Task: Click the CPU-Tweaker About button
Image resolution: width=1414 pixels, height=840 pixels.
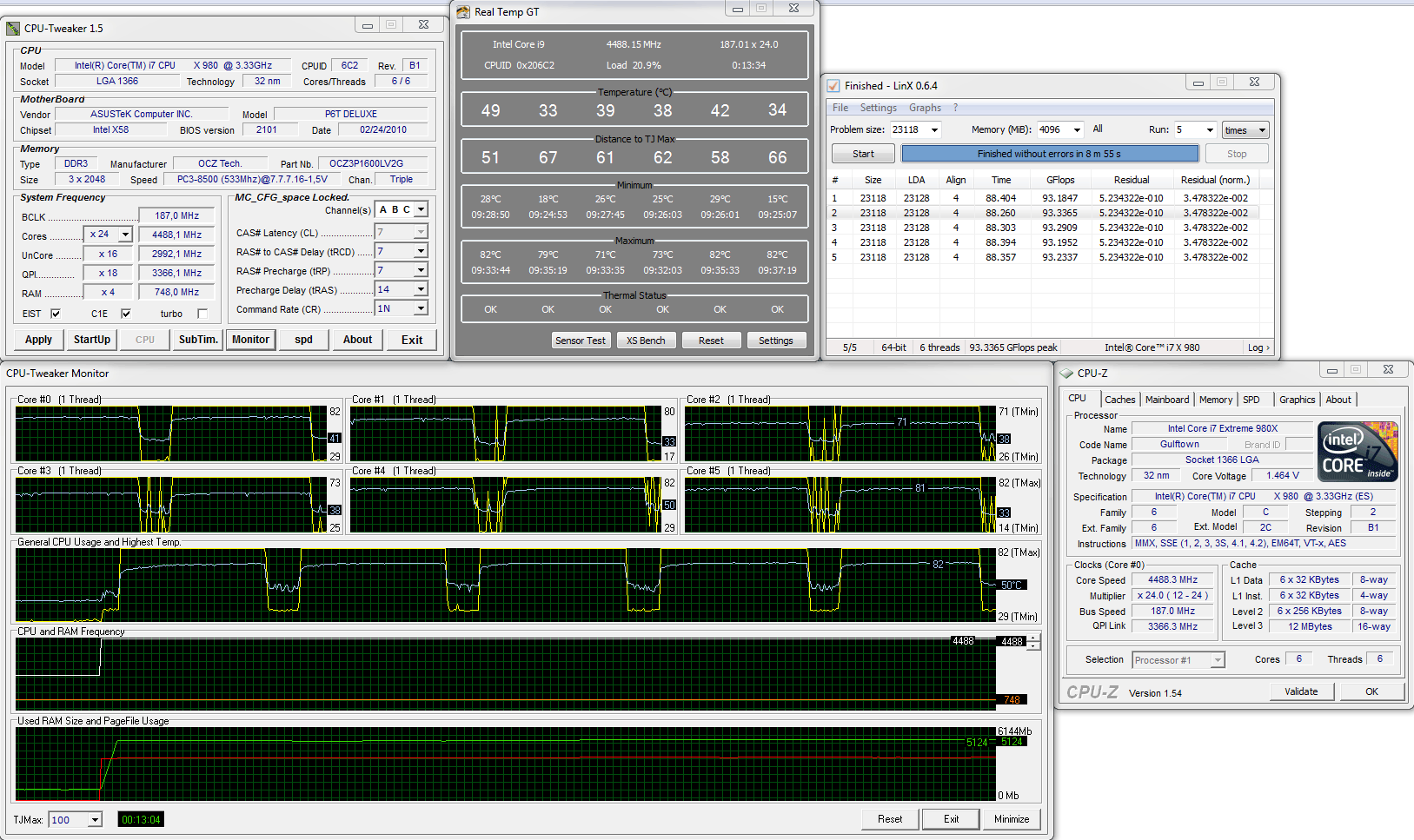Action: click(357, 340)
